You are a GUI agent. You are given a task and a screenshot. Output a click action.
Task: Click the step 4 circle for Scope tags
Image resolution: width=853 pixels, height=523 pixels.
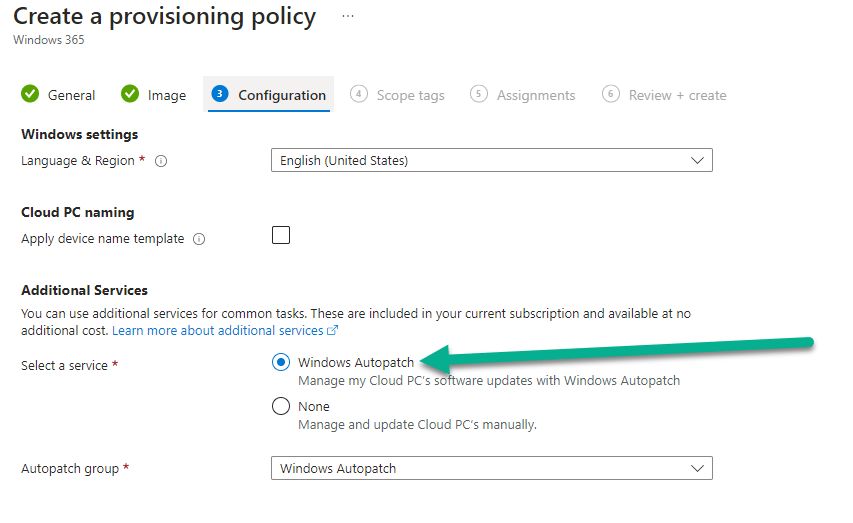pyautogui.click(x=359, y=94)
